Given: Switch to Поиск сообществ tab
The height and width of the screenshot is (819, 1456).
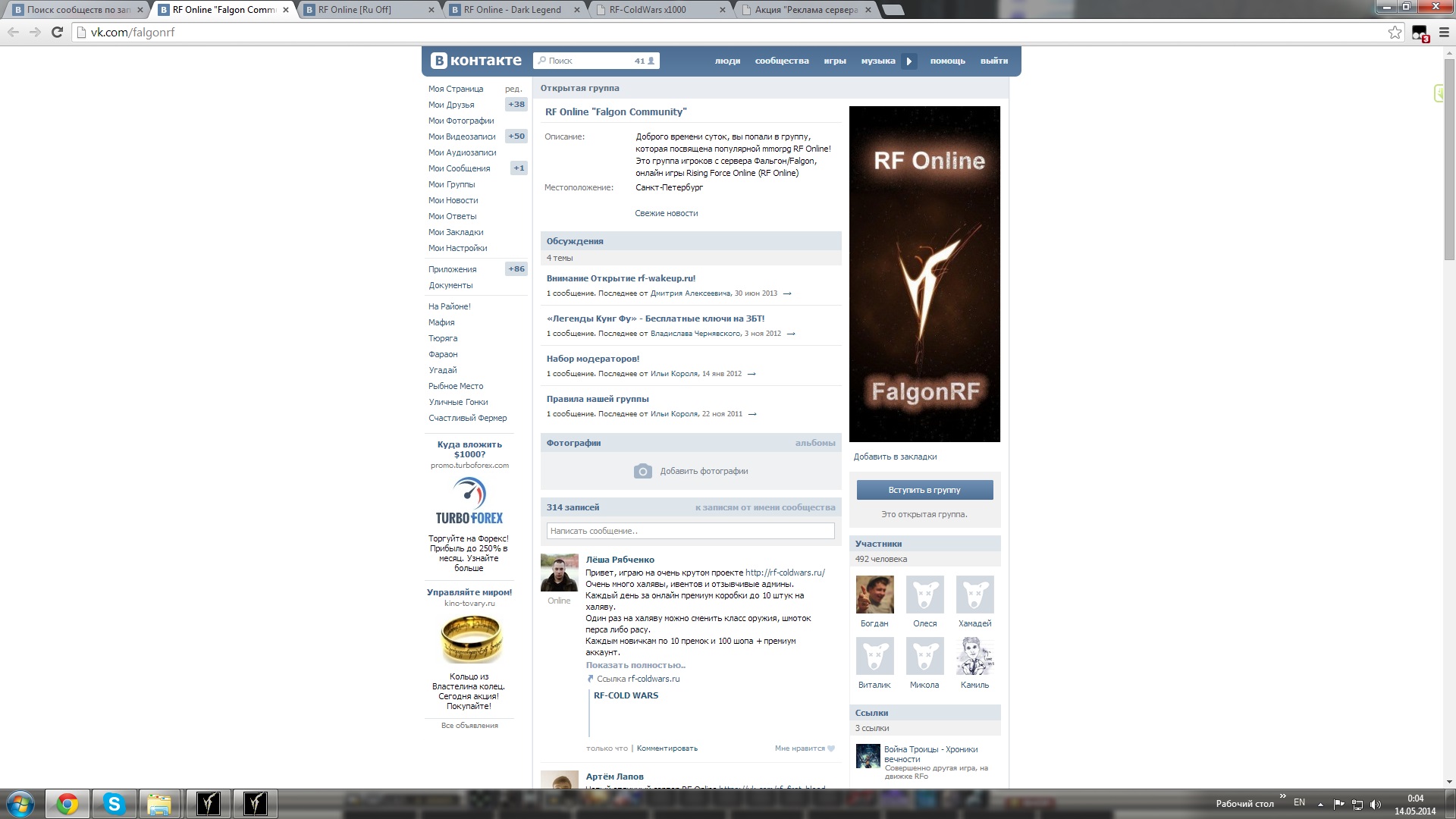Looking at the screenshot, I should click(x=77, y=10).
